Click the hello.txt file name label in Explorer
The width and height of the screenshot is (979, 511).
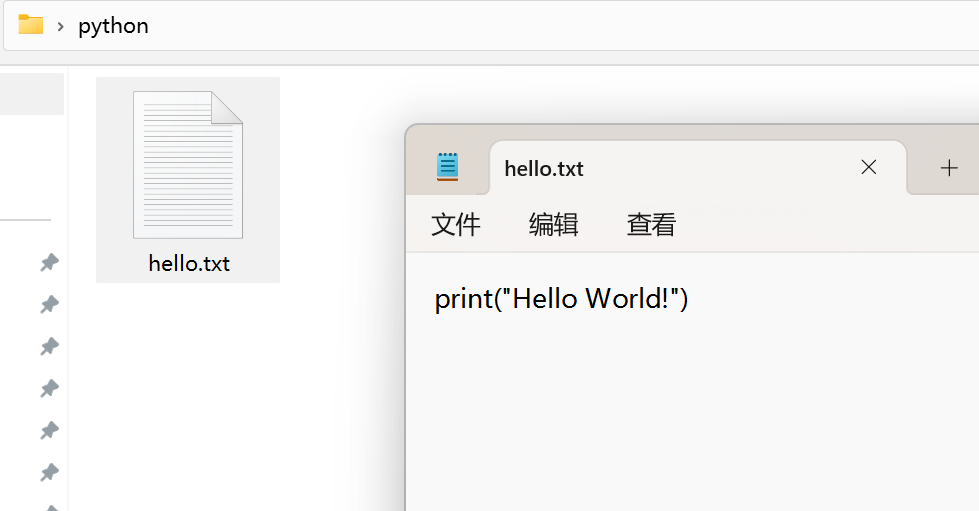189,263
